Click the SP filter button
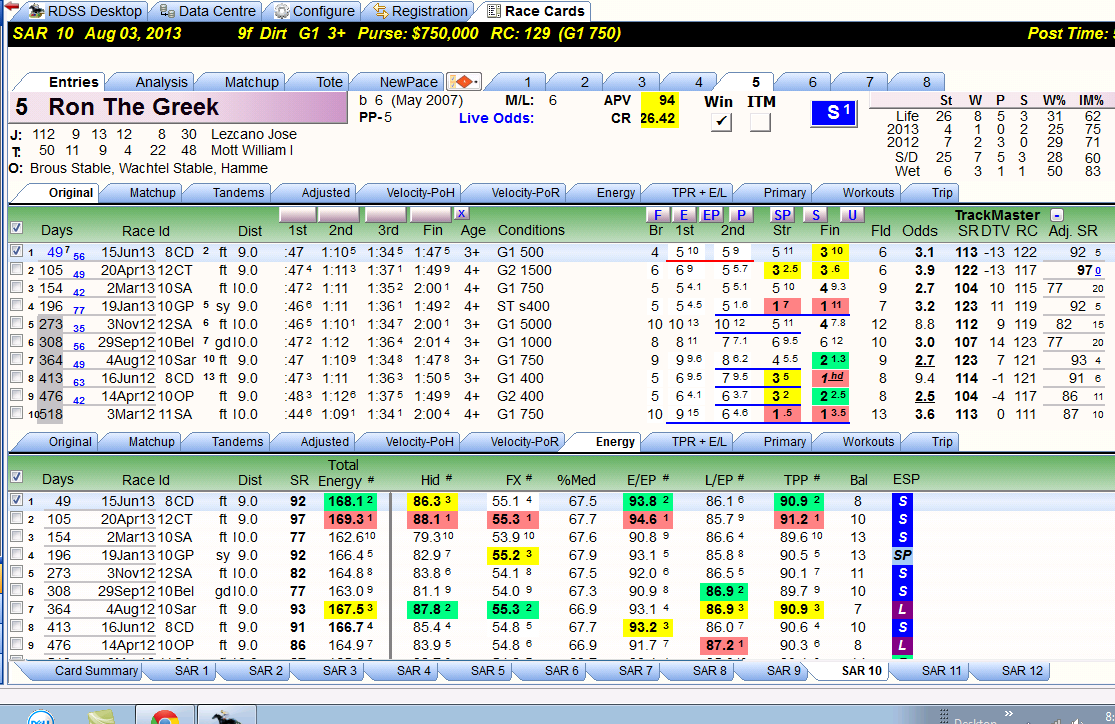The width and height of the screenshot is (1115, 724). tap(782, 215)
